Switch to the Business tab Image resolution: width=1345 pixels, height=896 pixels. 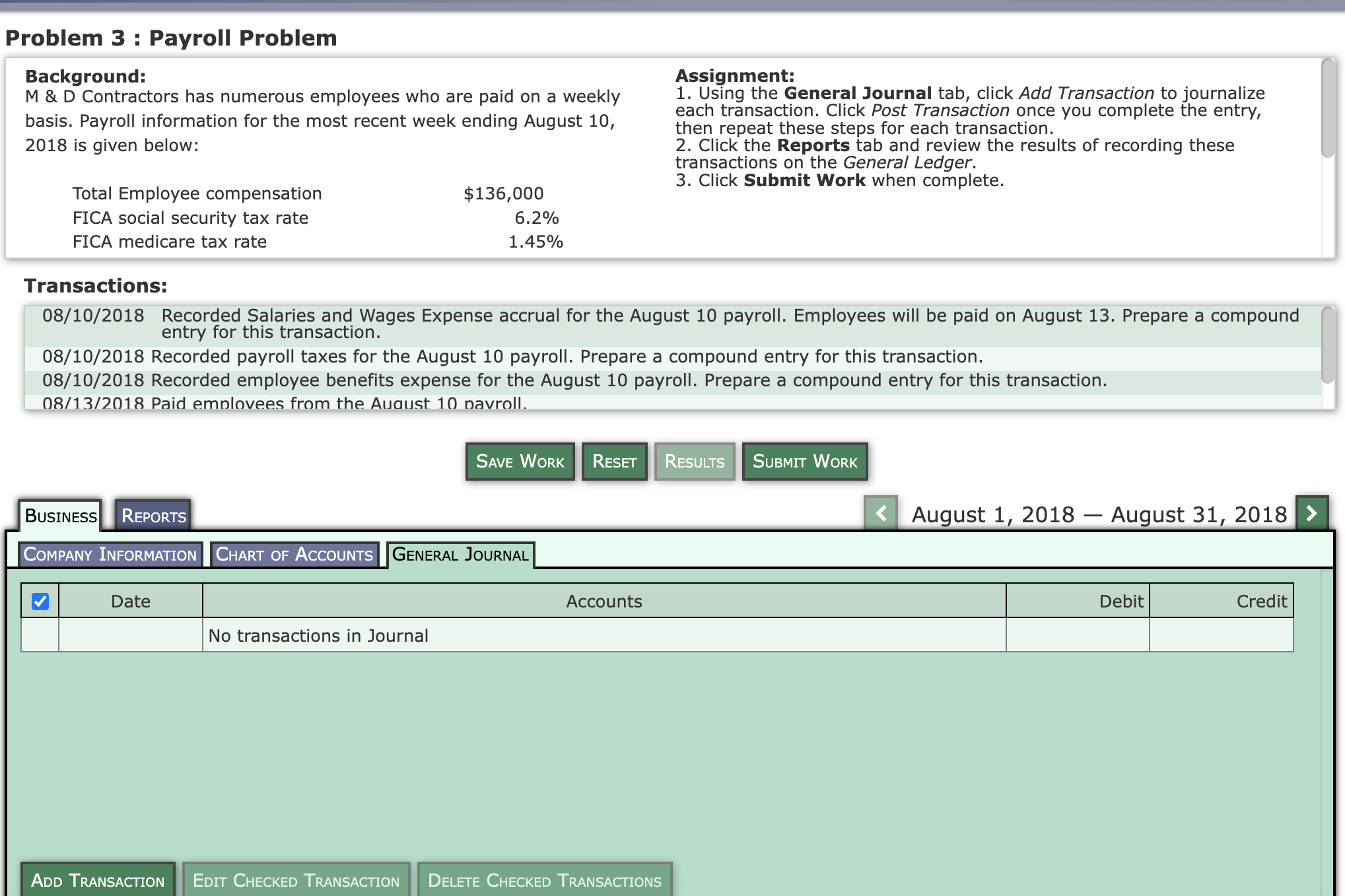[60, 516]
